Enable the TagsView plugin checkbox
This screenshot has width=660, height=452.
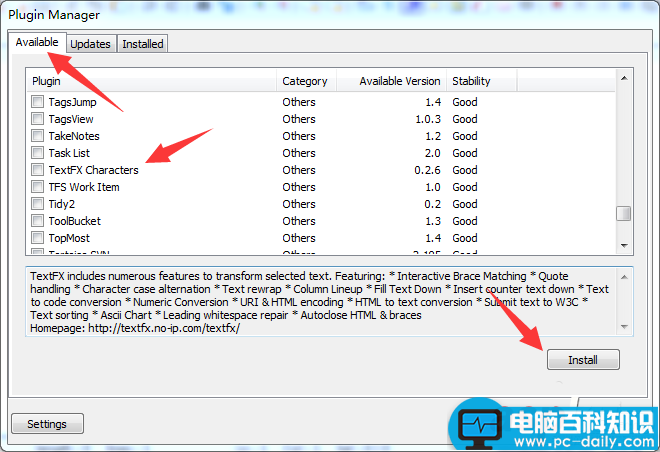(37, 119)
